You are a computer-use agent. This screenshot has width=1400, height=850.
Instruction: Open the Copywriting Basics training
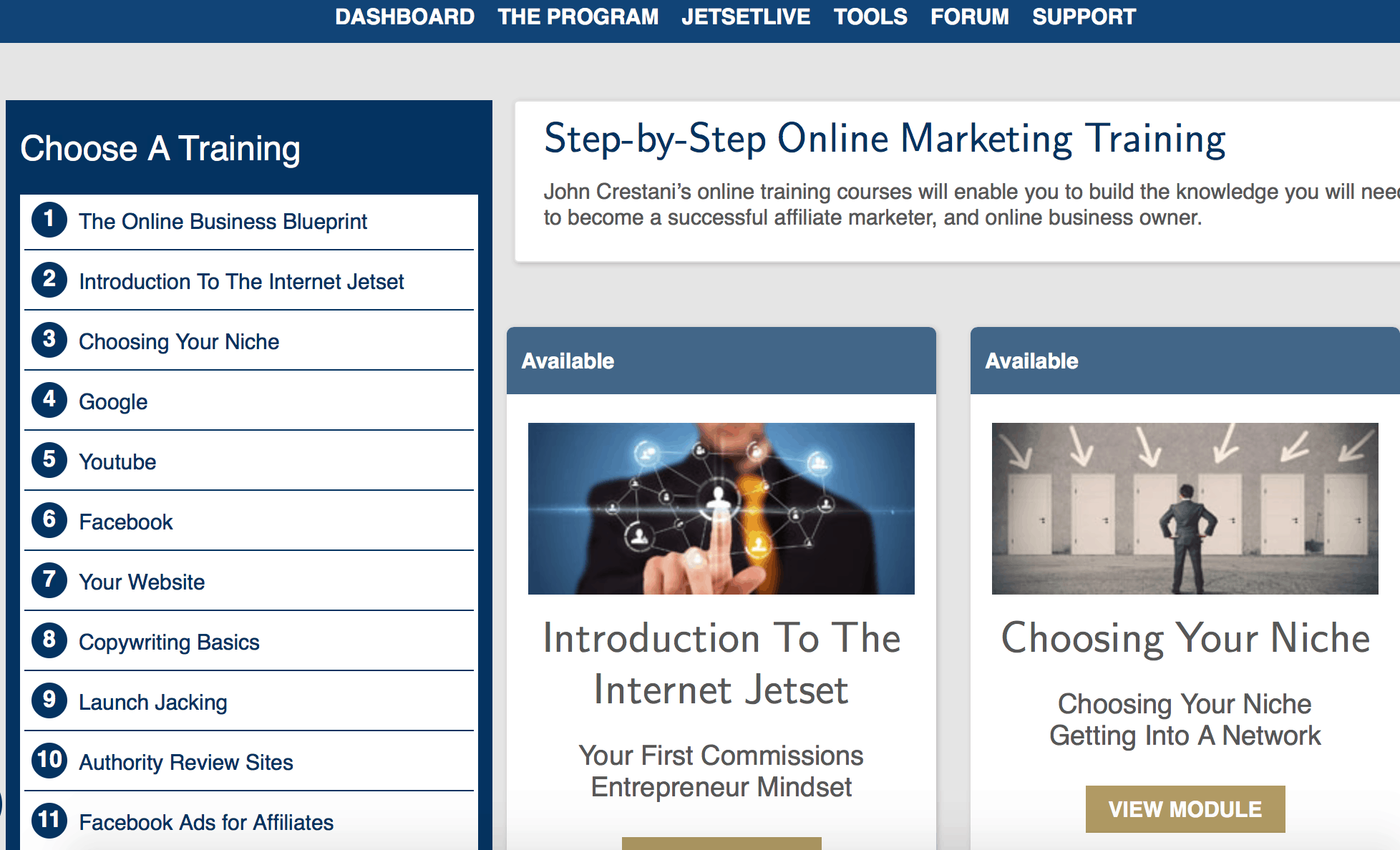169,643
